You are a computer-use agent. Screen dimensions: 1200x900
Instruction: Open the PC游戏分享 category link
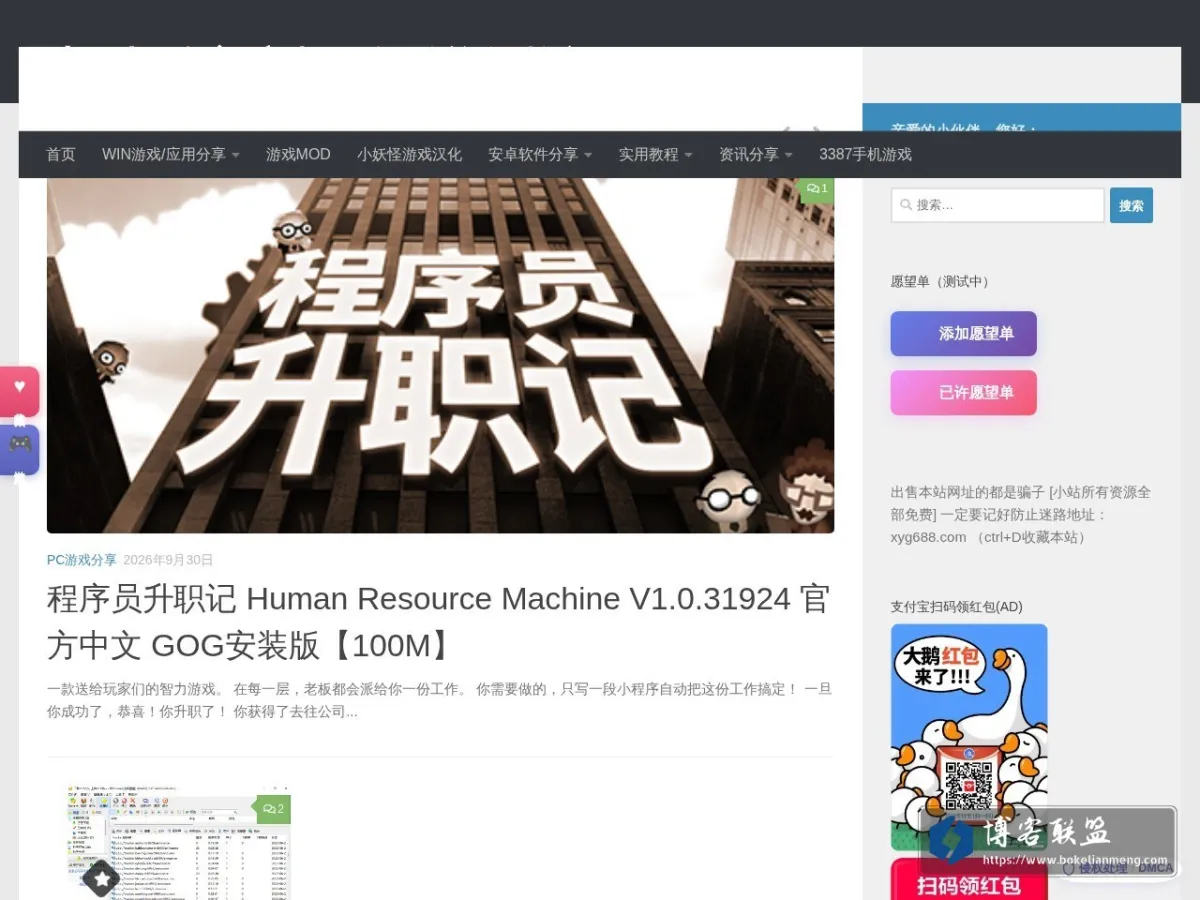pyautogui.click(x=82, y=560)
